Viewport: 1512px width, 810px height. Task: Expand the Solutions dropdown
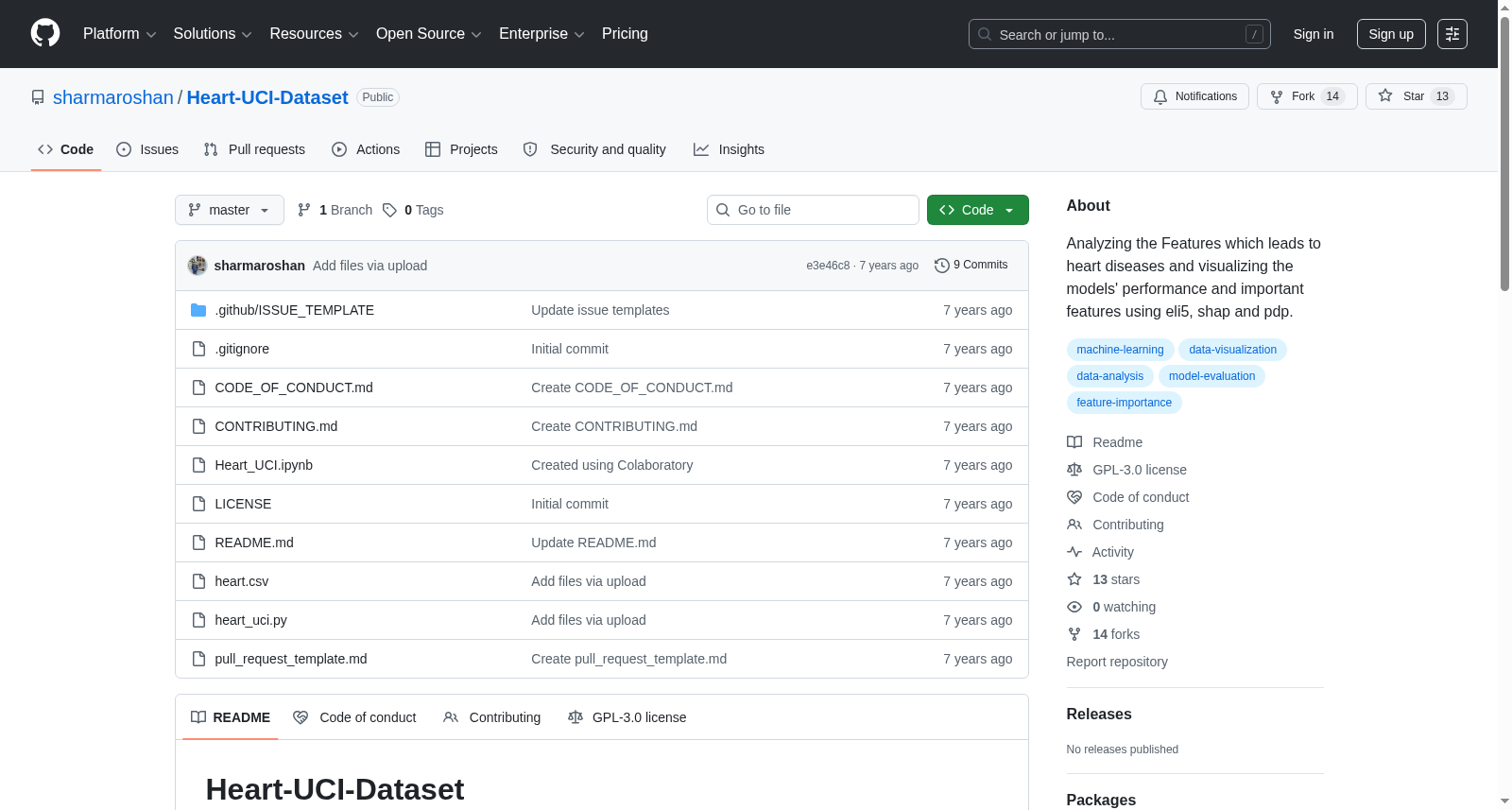tap(213, 34)
